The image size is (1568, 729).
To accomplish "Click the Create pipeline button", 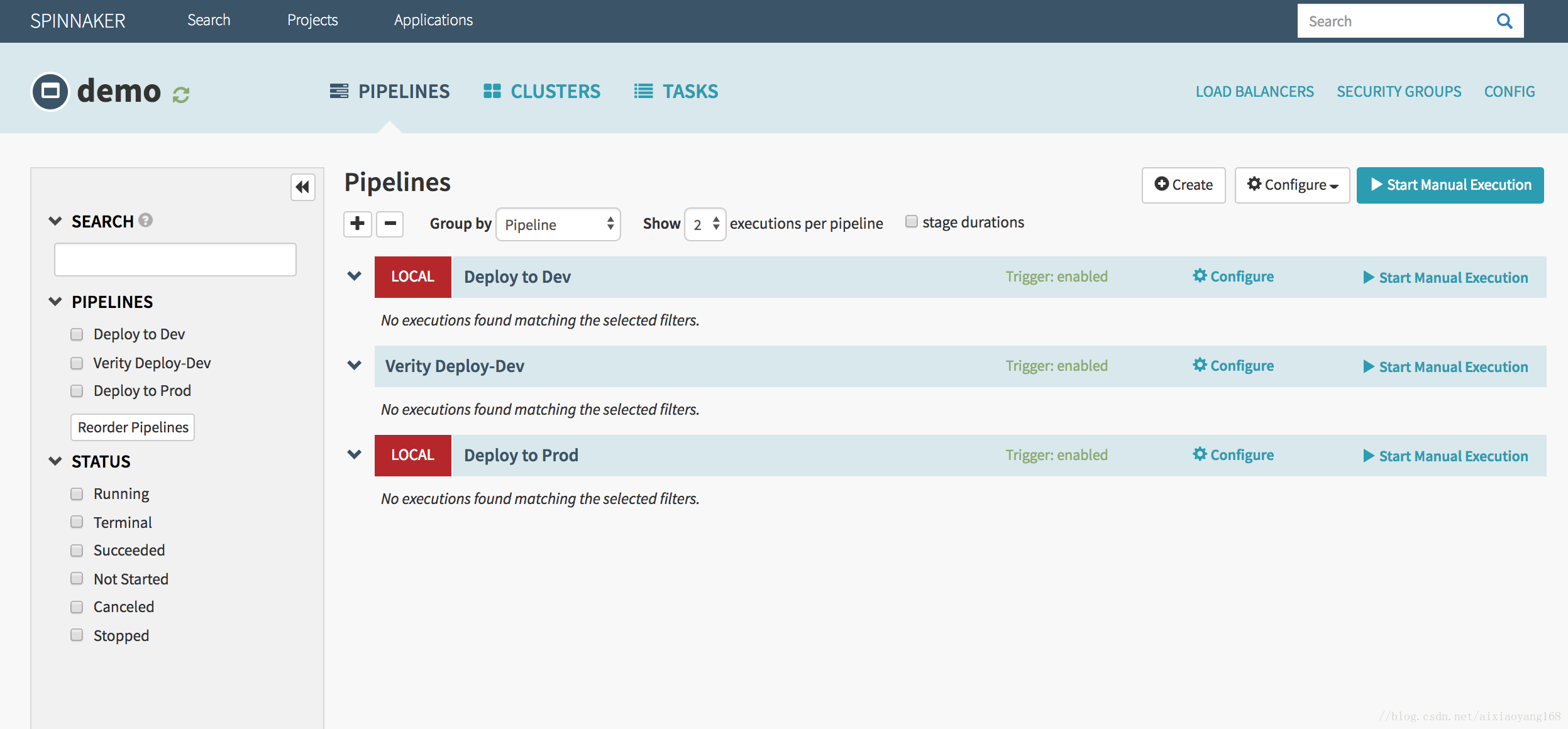I will tap(1183, 185).
